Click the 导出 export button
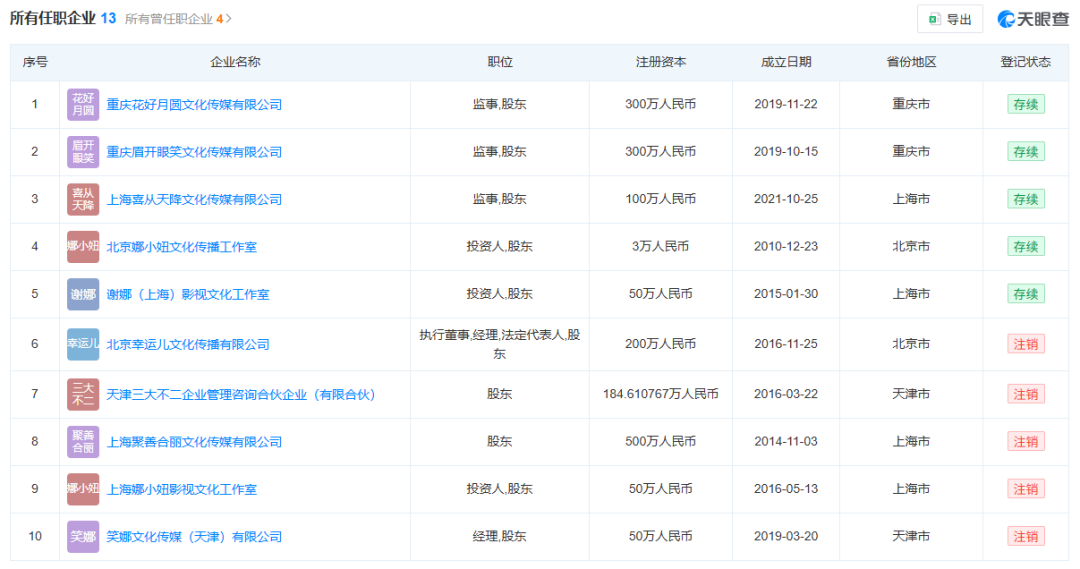Image resolution: width=1080 pixels, height=569 pixels. tap(950, 19)
